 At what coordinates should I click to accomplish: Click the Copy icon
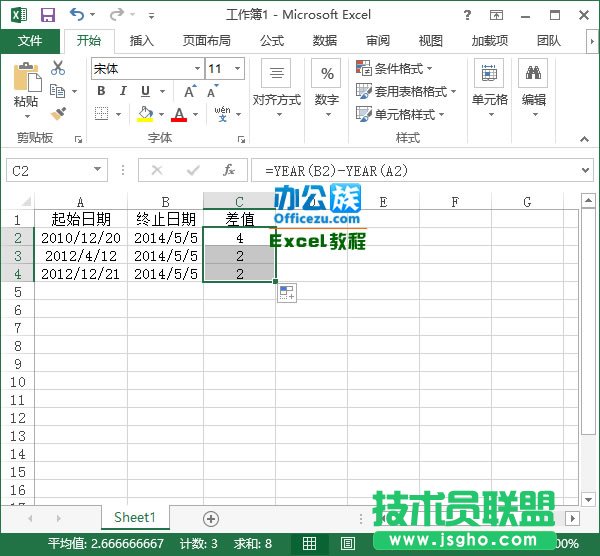[57, 91]
